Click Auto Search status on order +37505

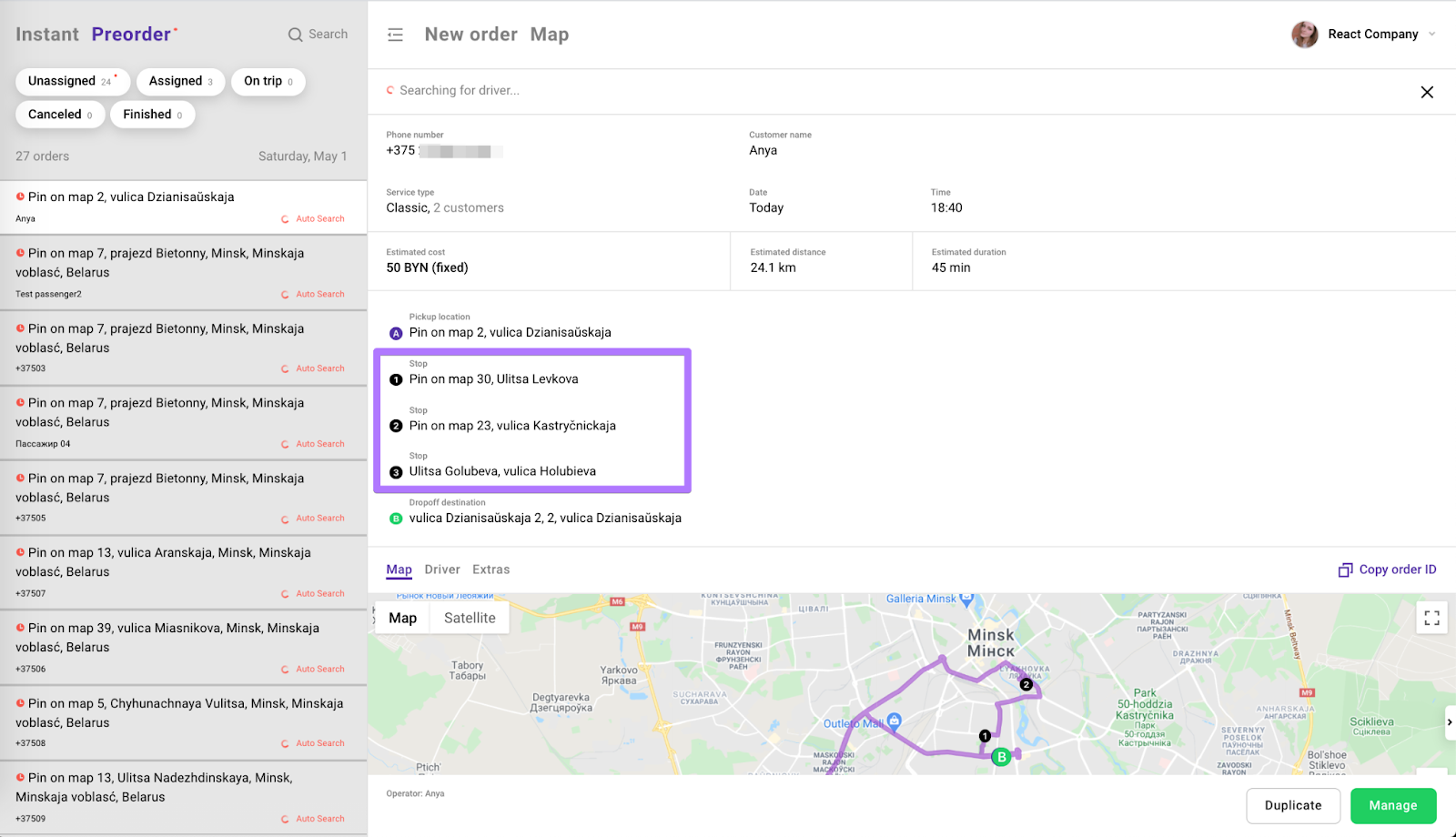point(313,519)
